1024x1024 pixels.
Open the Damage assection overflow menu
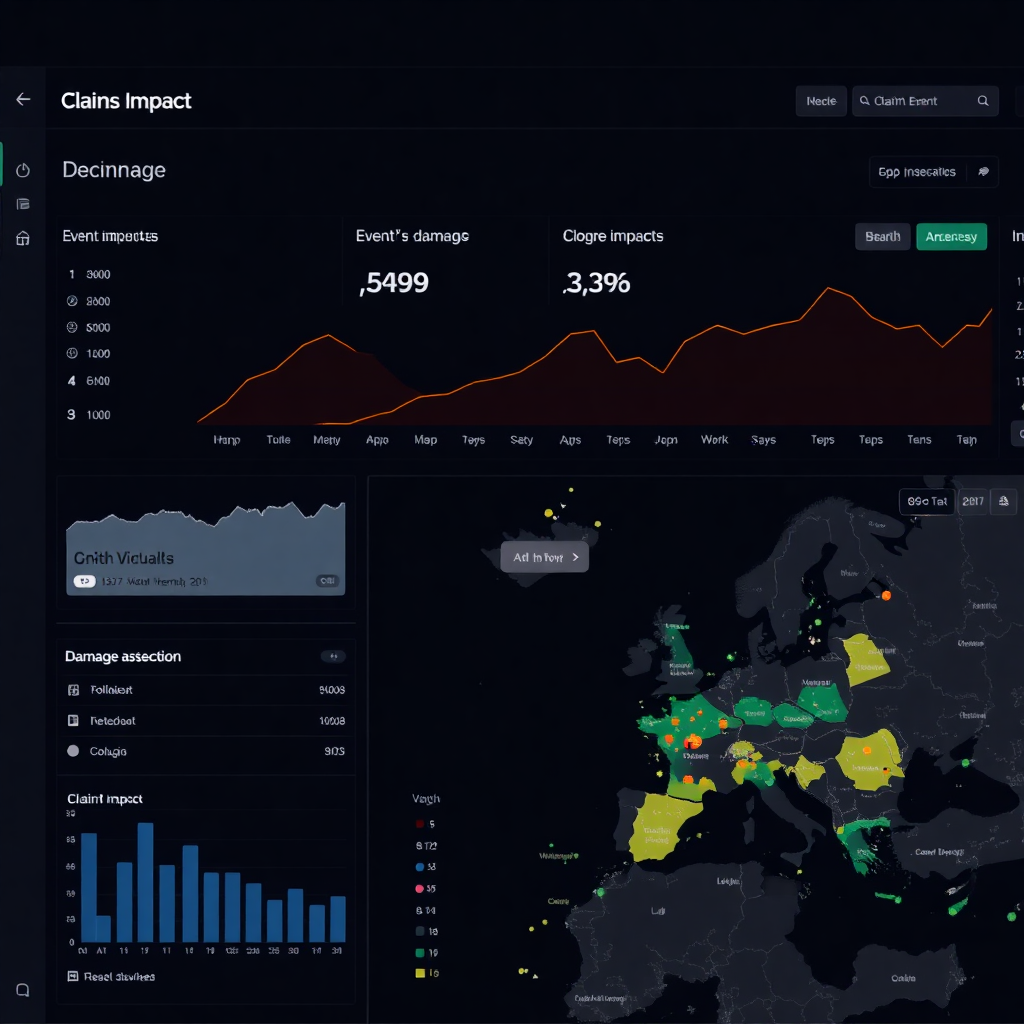point(333,656)
